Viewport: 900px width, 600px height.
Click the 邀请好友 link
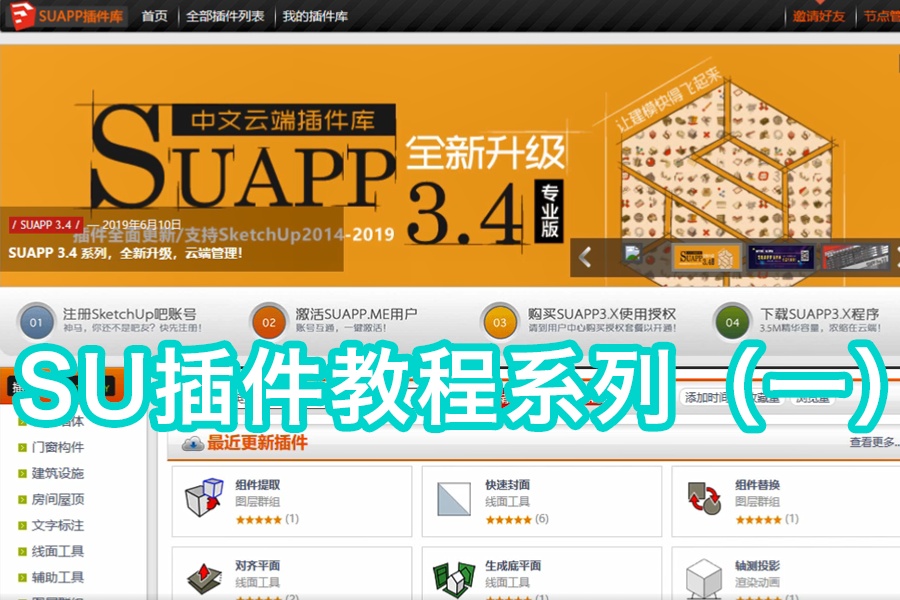(x=819, y=16)
